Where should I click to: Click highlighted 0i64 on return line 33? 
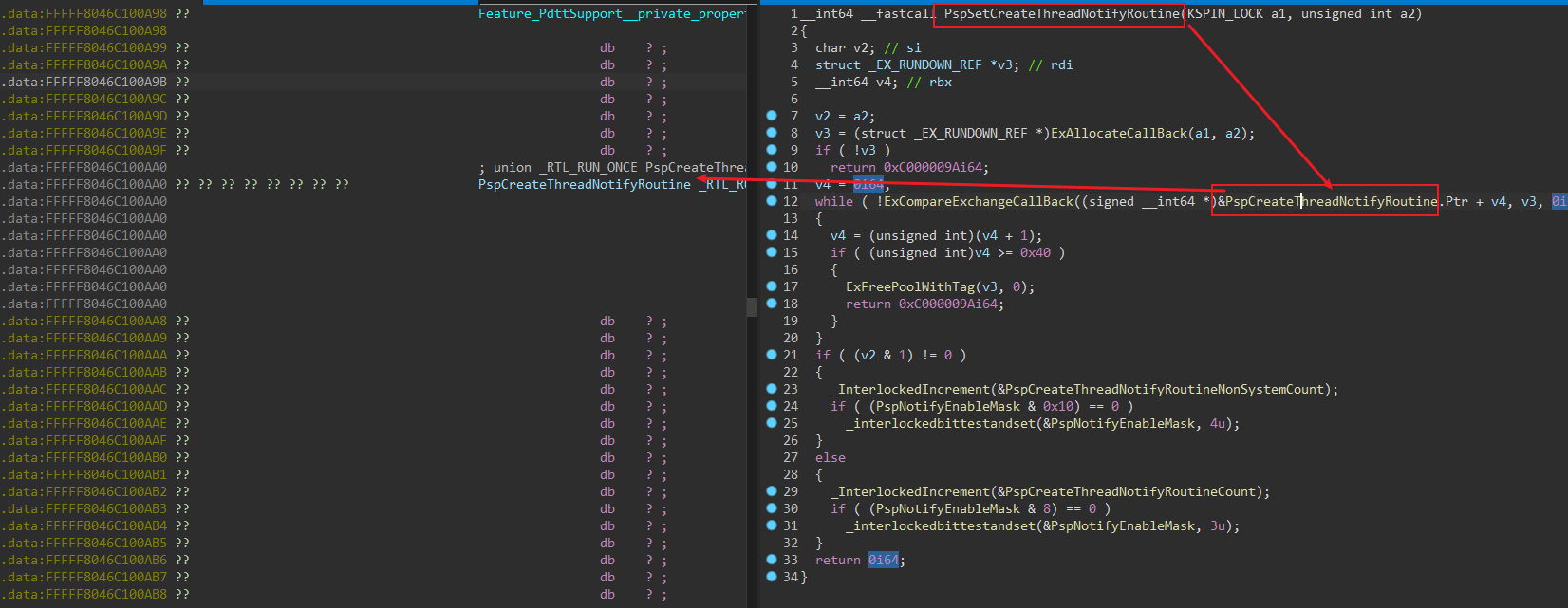tap(884, 560)
